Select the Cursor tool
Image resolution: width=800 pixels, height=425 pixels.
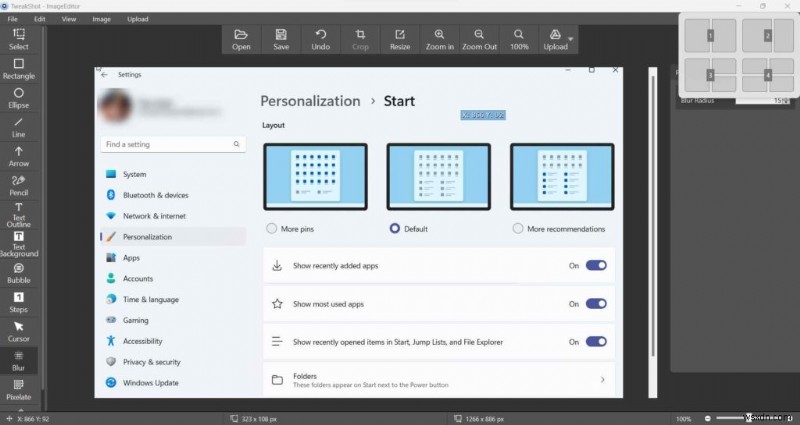coord(18,332)
